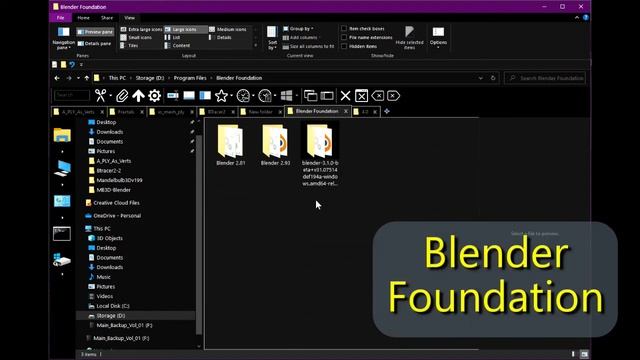The width and height of the screenshot is (640, 360).
Task: Switch to the Home ribbon tab
Action: (x=84, y=18)
